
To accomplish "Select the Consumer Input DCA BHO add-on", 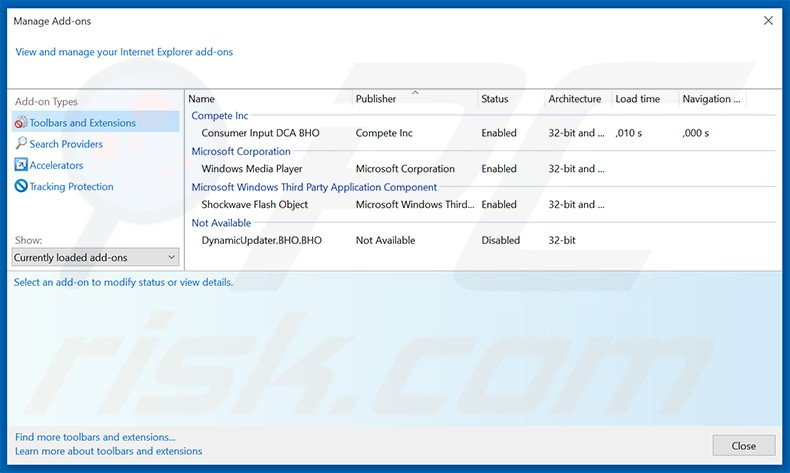I will [260, 133].
